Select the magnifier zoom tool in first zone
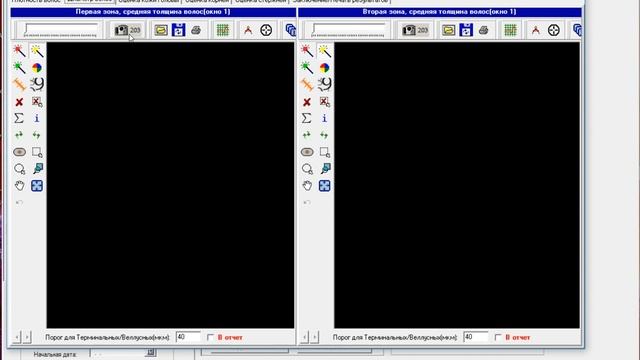The width and height of the screenshot is (640, 360). tap(20, 169)
